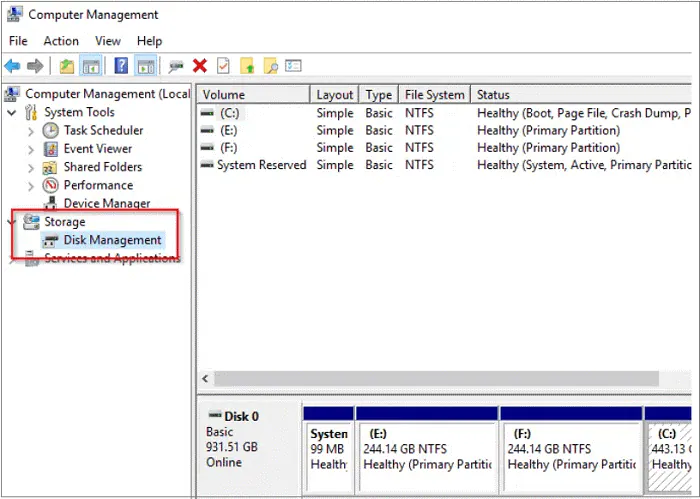Click the volume list horizontal scrollbar thumb

coord(437,378)
